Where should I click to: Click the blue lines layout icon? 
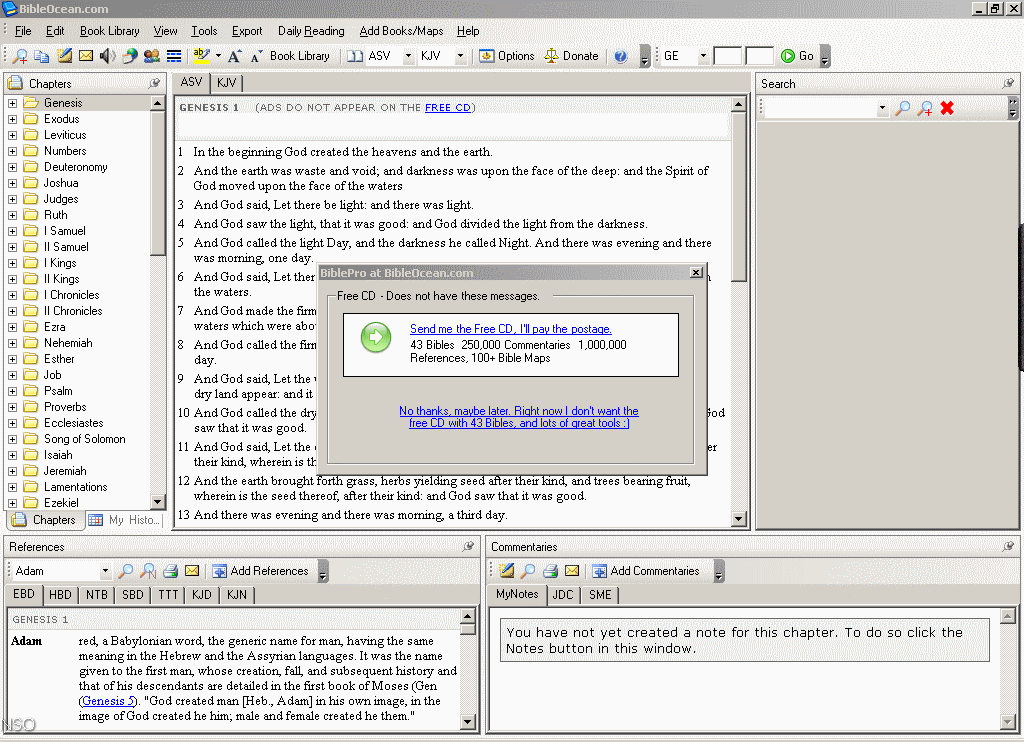pyautogui.click(x=174, y=56)
